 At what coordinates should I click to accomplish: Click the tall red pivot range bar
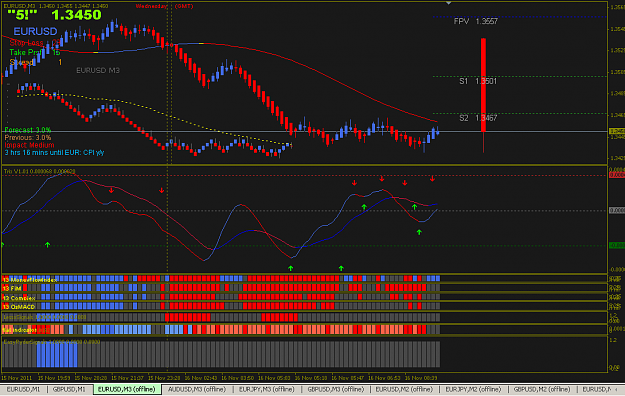click(x=483, y=85)
